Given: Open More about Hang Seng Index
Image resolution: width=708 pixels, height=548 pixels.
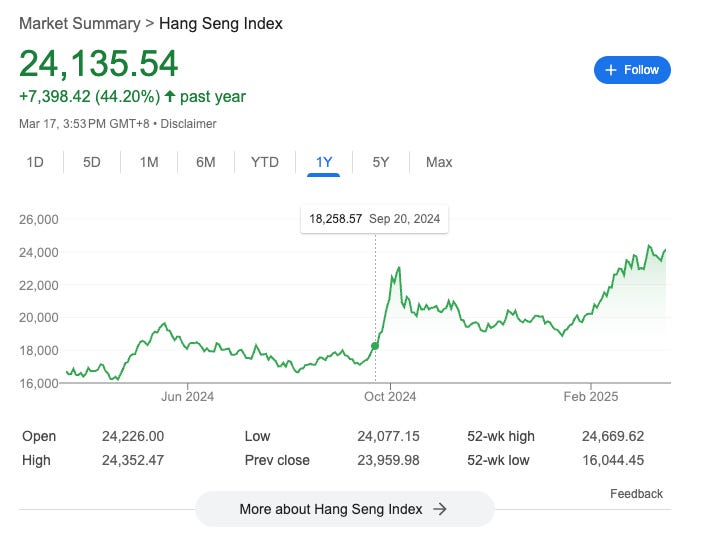Looking at the screenshot, I should [x=345, y=509].
